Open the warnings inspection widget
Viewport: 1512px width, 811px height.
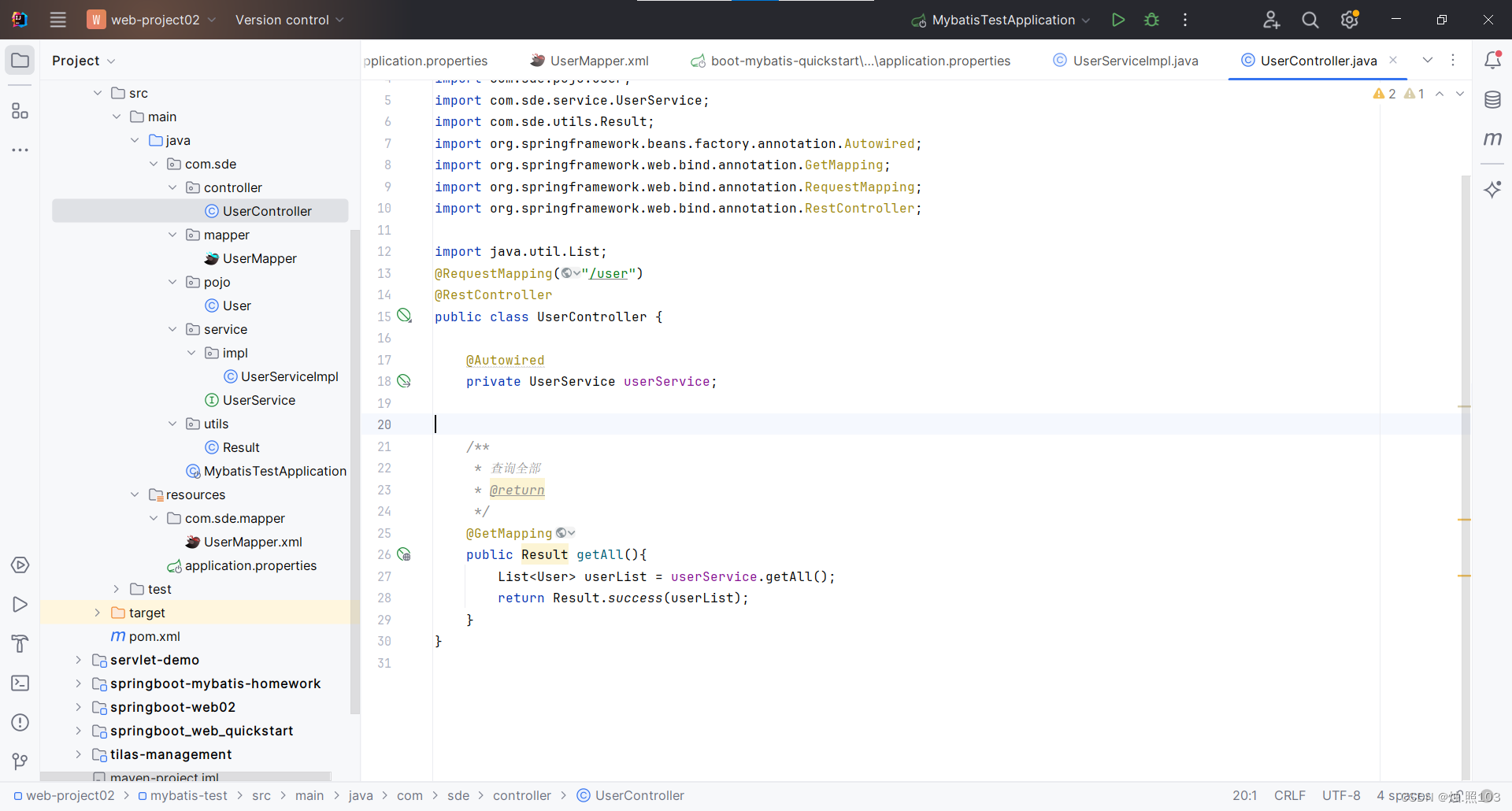coord(1399,94)
